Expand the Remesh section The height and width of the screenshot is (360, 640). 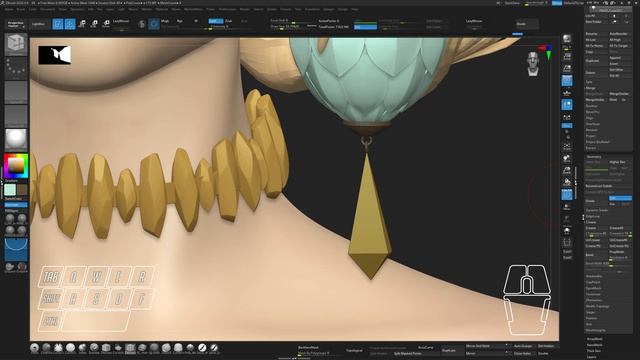point(591,130)
